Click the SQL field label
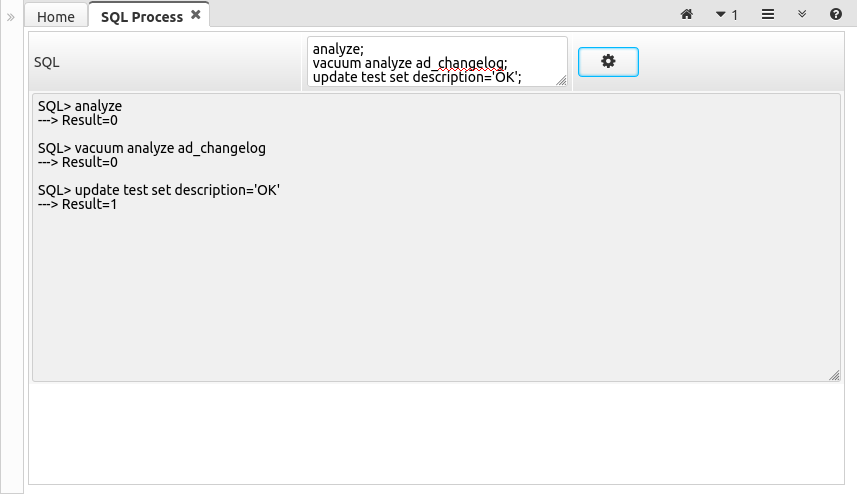 click(47, 62)
